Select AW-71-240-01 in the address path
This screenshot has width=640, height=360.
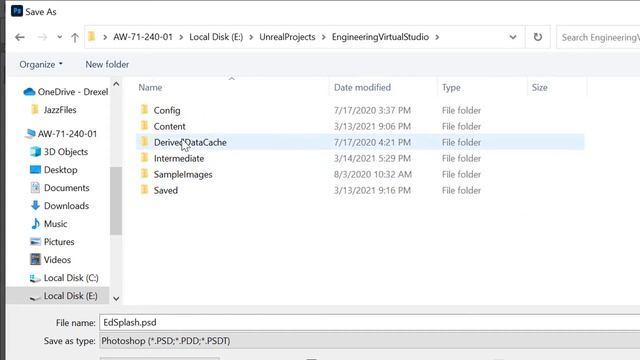point(143,37)
